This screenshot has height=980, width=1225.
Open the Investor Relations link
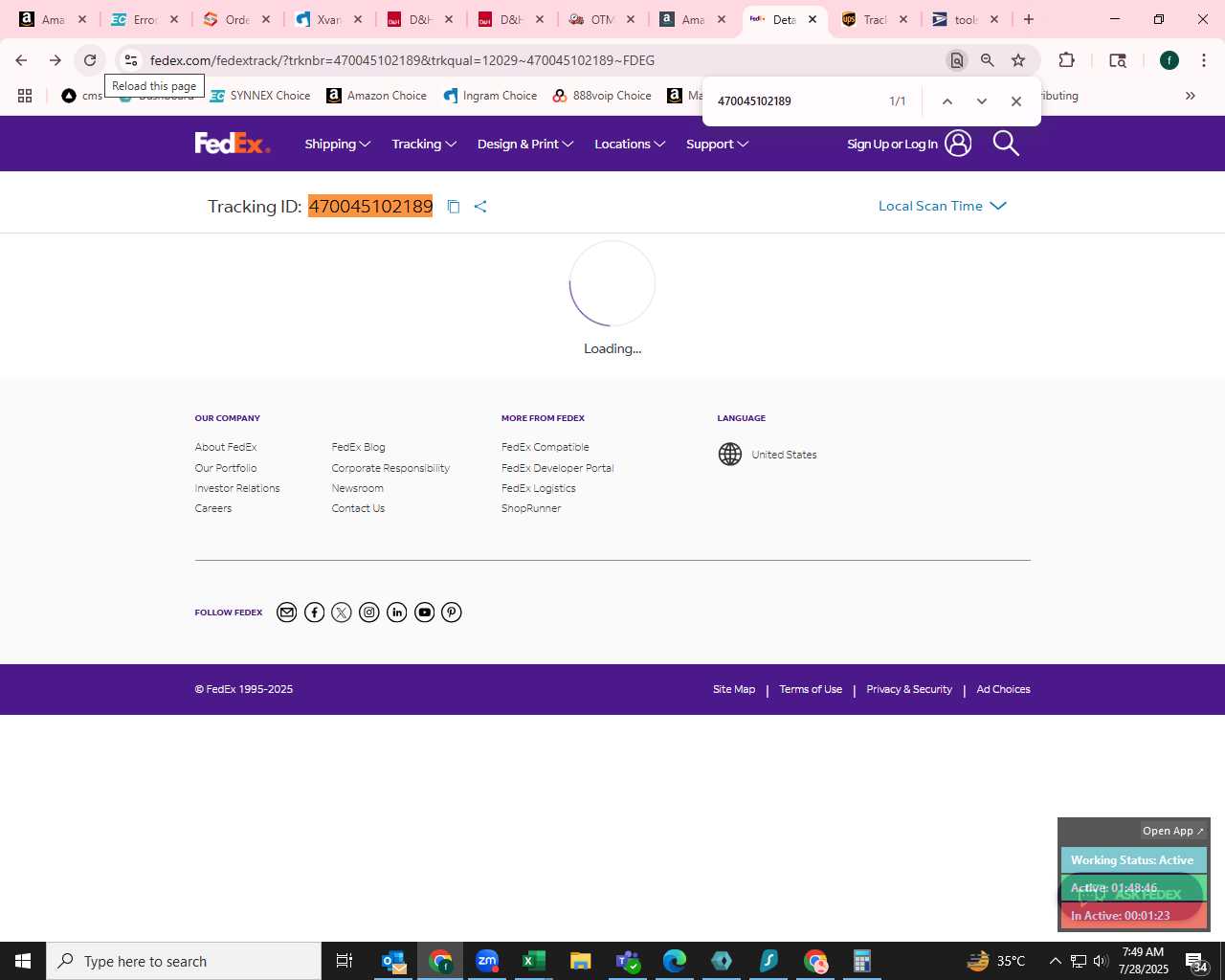(x=237, y=488)
